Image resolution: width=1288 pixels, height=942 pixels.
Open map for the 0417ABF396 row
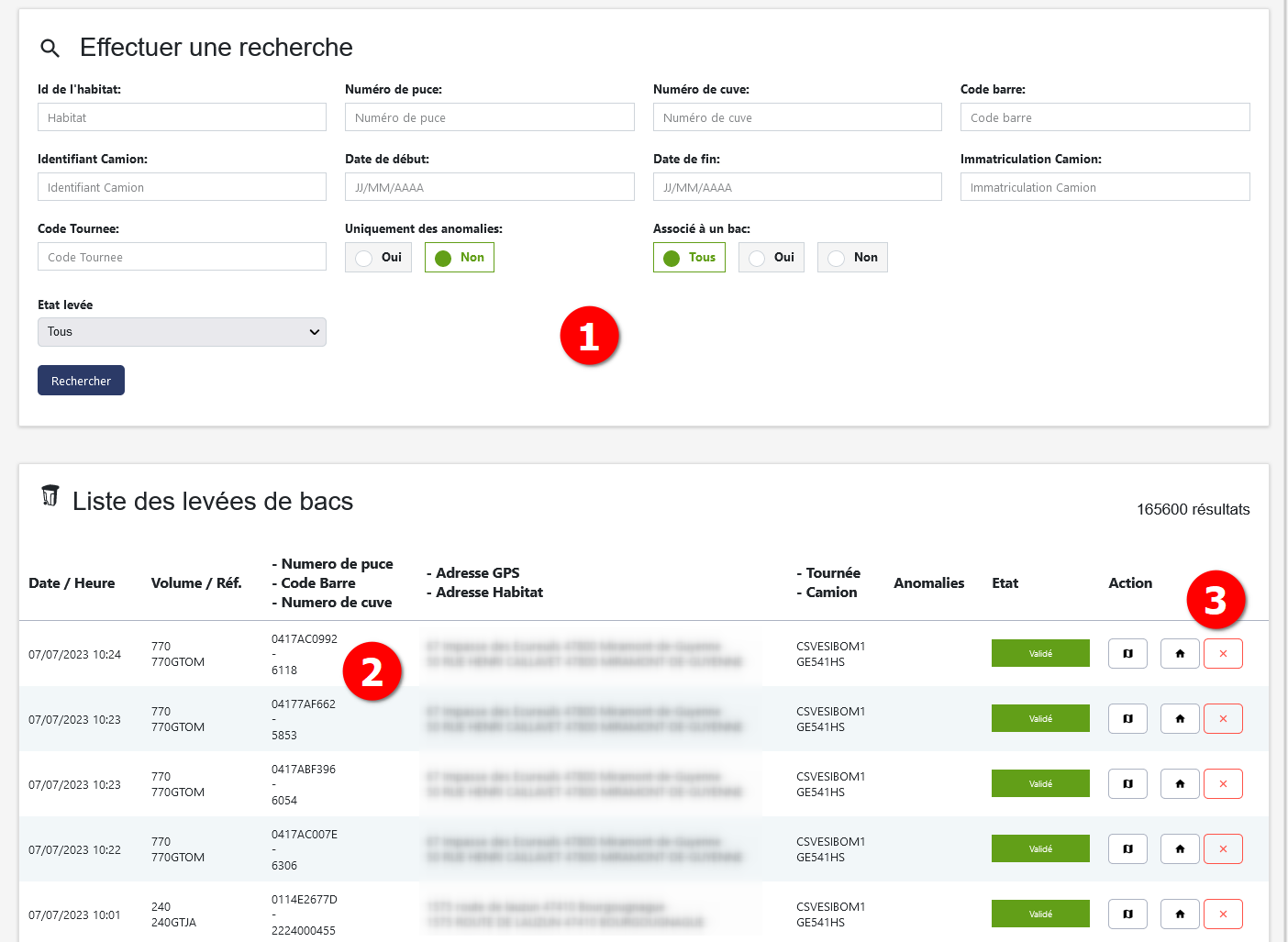[x=1127, y=784]
